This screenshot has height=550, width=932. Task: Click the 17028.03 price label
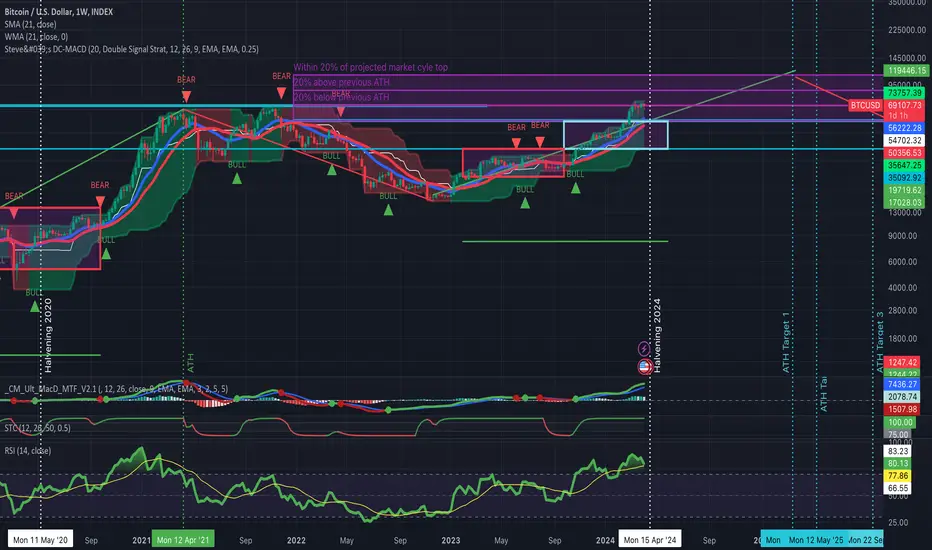click(x=904, y=203)
